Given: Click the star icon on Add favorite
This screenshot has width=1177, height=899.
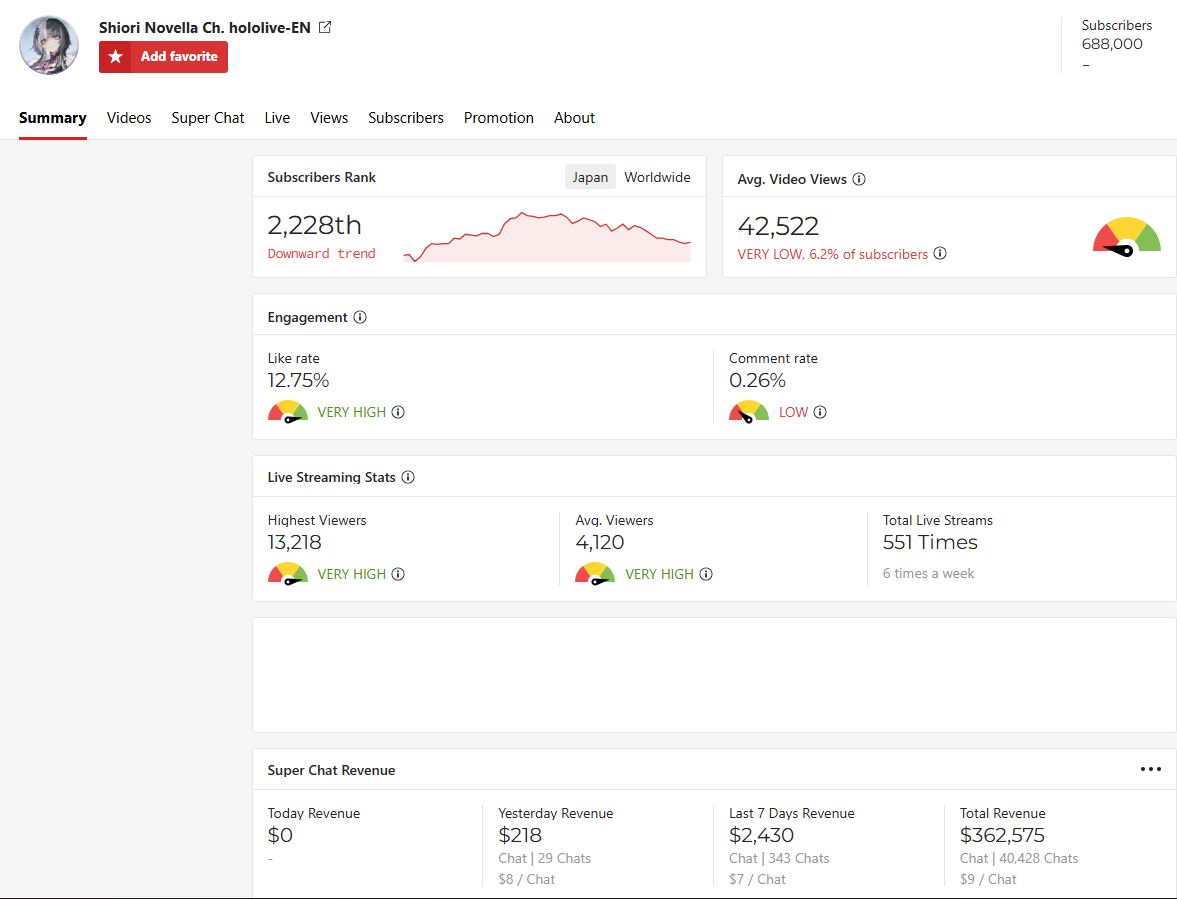Looking at the screenshot, I should (x=116, y=57).
